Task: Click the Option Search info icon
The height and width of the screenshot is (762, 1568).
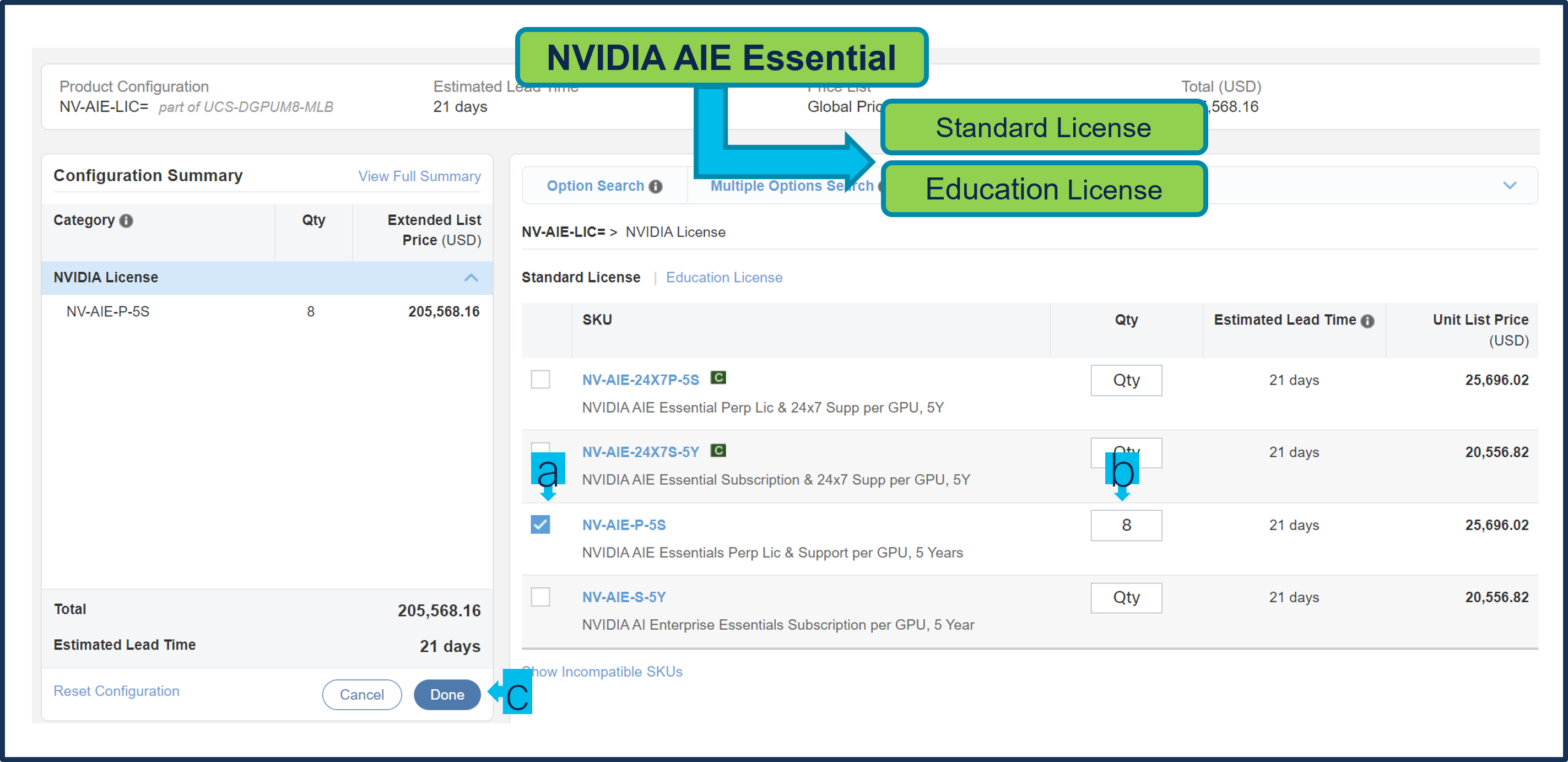Action: [656, 186]
